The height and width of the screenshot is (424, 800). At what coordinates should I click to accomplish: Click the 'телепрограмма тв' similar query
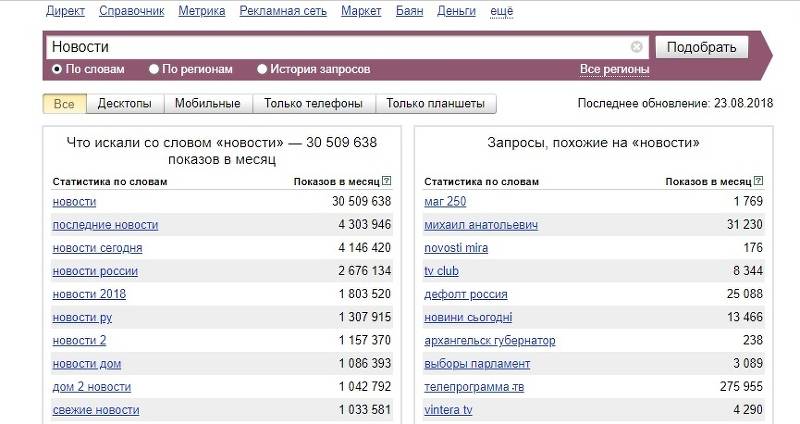point(474,387)
